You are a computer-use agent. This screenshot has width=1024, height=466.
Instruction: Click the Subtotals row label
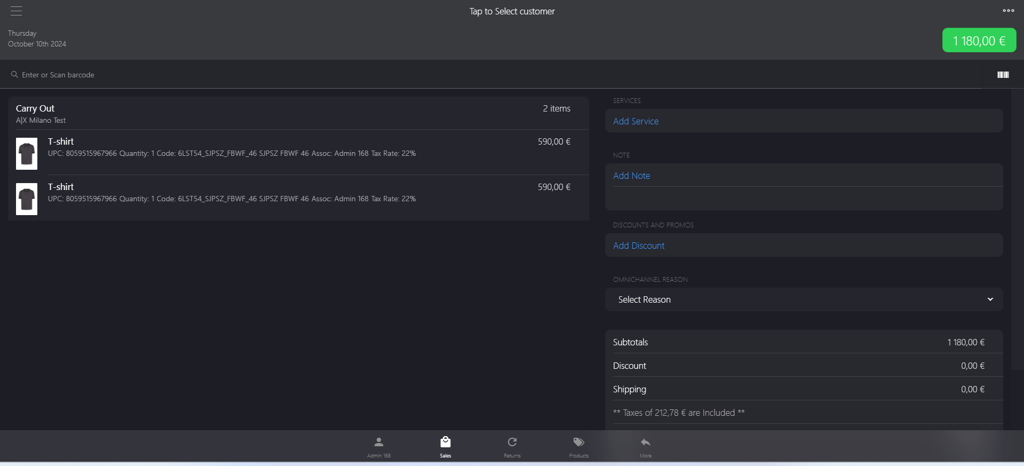[x=630, y=342]
